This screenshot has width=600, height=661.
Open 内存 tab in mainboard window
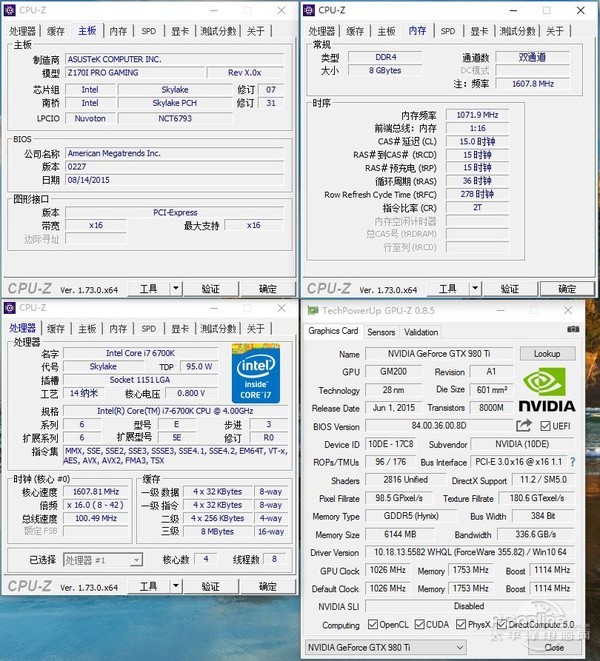pyautogui.click(x=118, y=31)
